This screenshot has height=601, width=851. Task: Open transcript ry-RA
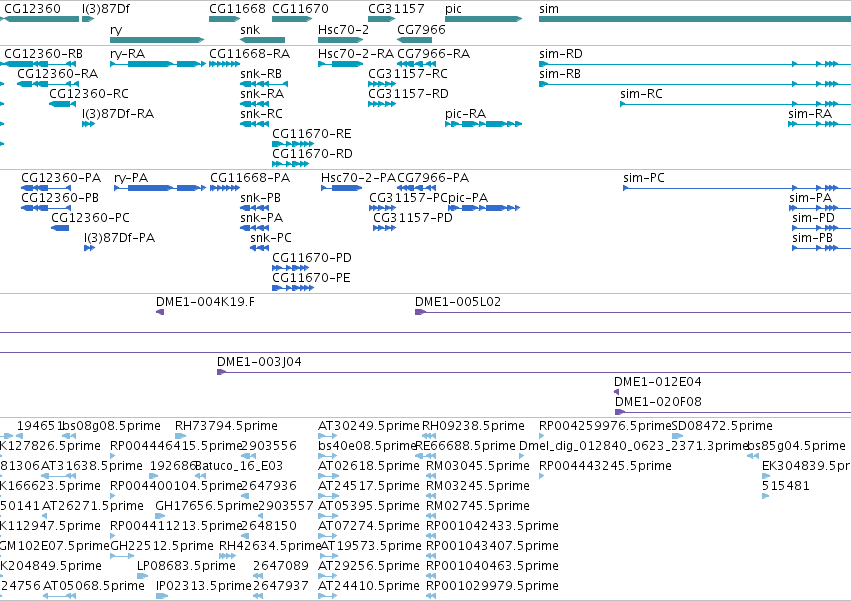click(x=128, y=54)
